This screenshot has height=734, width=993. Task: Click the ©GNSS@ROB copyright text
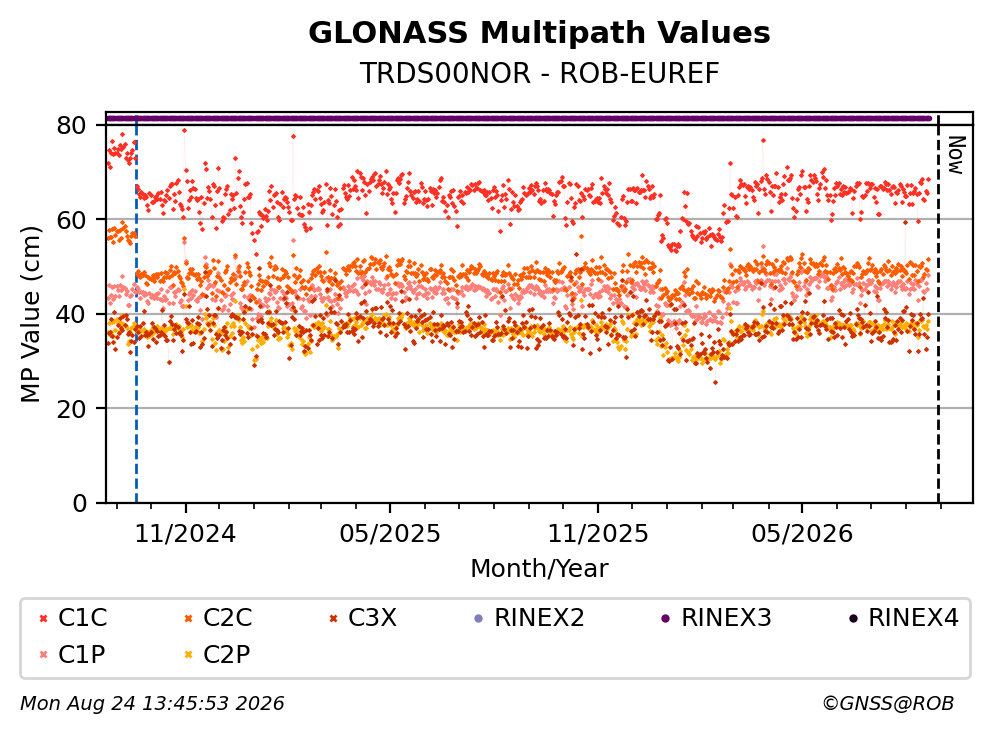pos(888,703)
